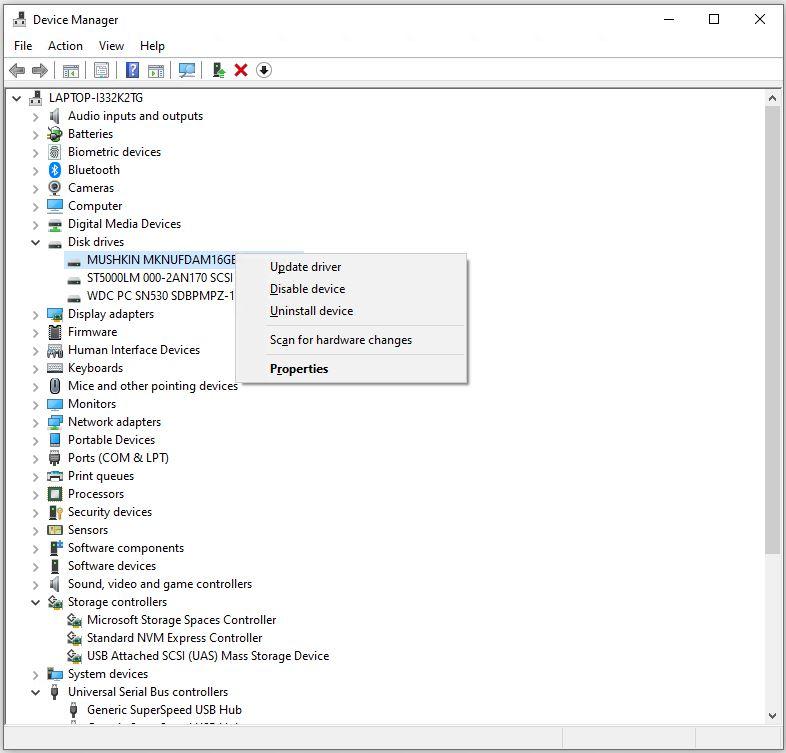
Task: Click the Action Center toolbar icon beside Help
Action: click(156, 70)
